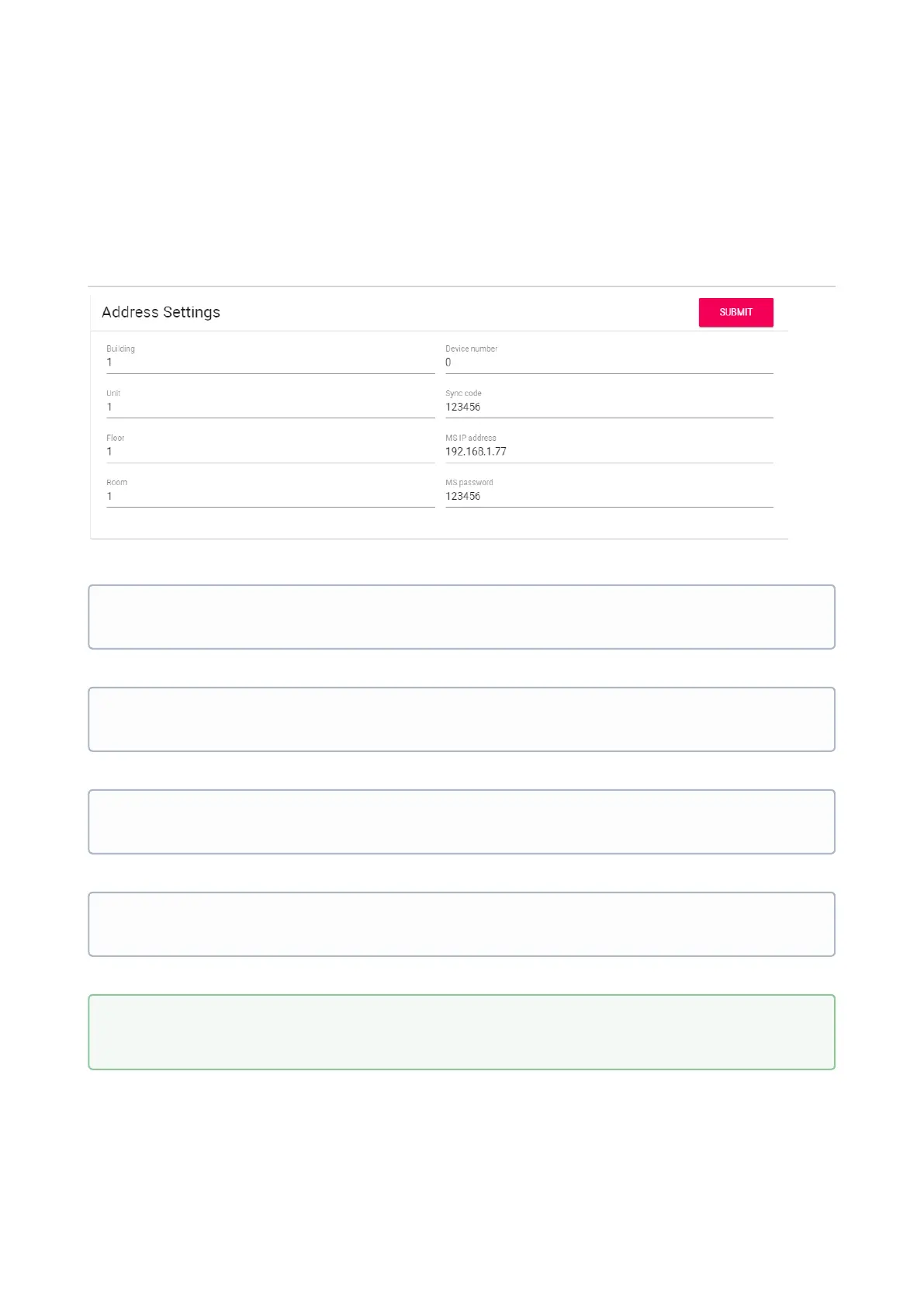
Task: Click the Building input field
Action: click(x=269, y=362)
